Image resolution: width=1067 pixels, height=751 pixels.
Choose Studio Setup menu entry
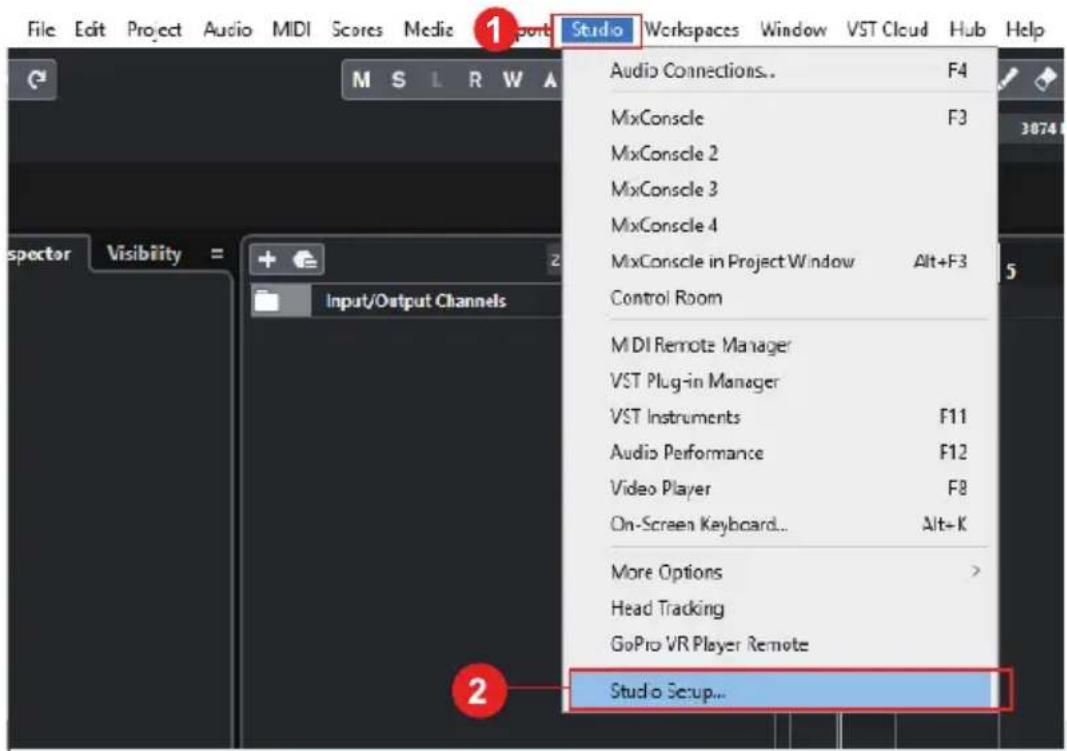tap(781, 691)
